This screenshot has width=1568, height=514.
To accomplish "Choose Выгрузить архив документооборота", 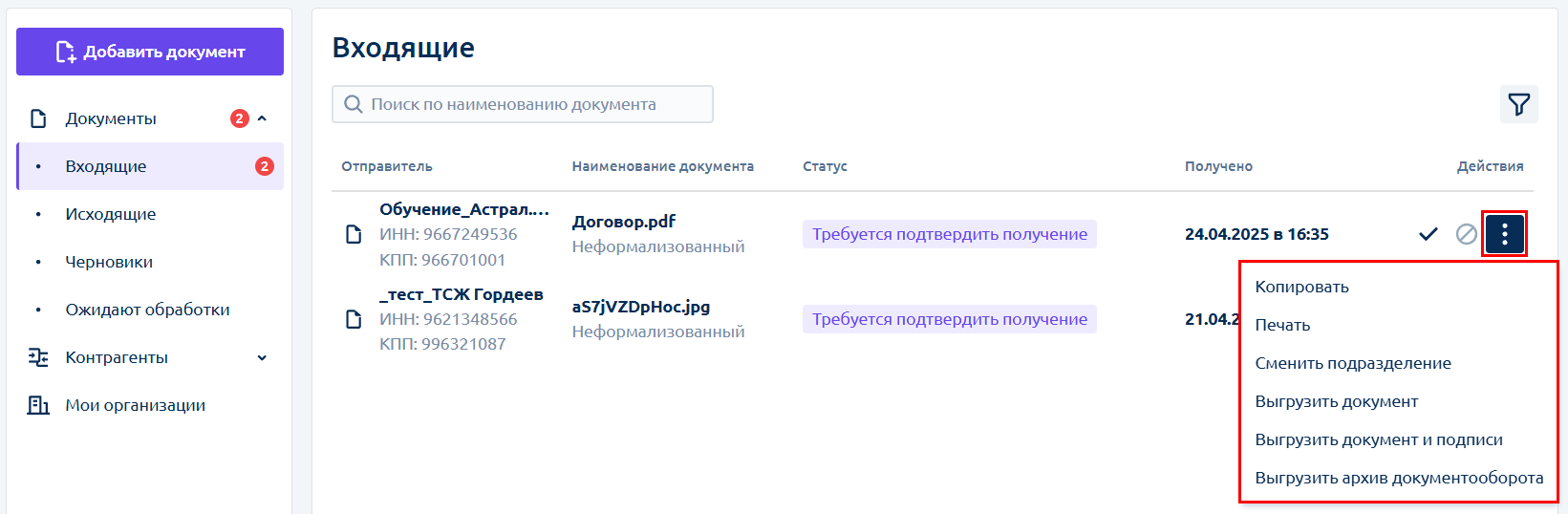I will [1398, 478].
